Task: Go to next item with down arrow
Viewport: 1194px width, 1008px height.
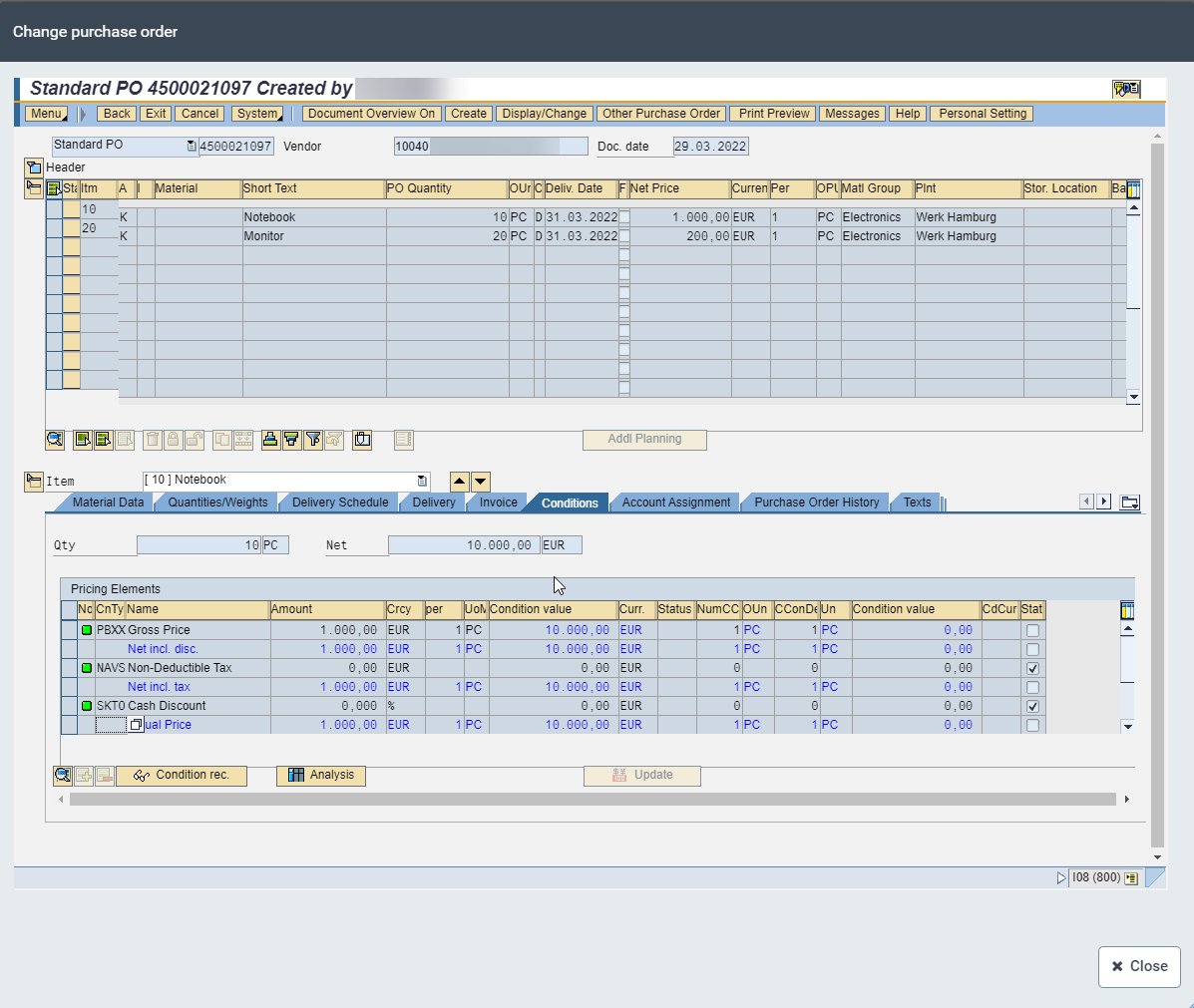Action: tap(481, 482)
